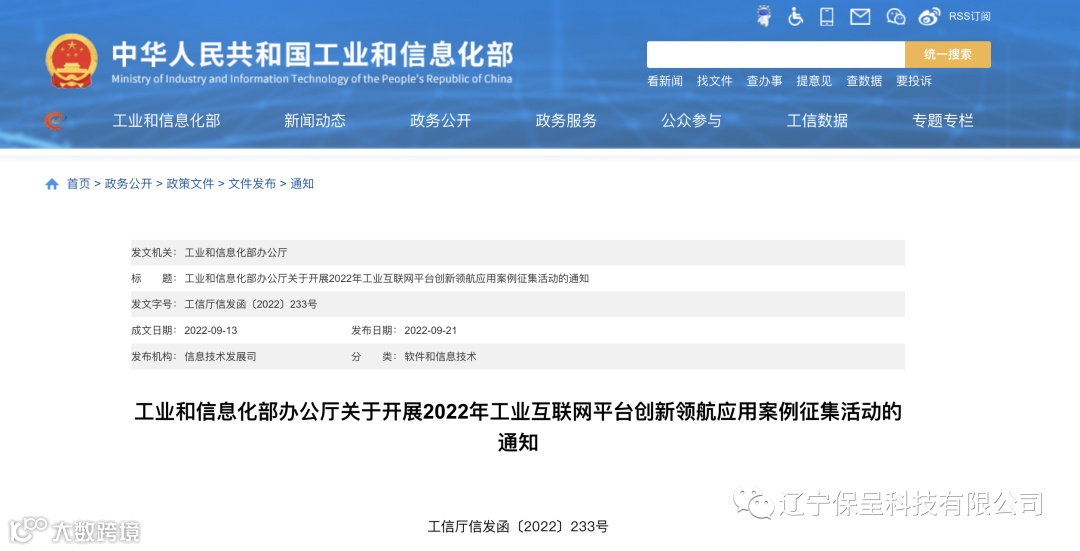Click the centered document number below the headline
The width and height of the screenshot is (1080, 551).
[x=518, y=527]
